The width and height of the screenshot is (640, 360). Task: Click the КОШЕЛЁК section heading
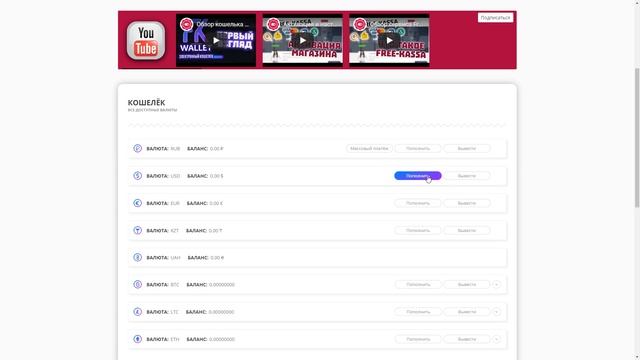point(146,102)
